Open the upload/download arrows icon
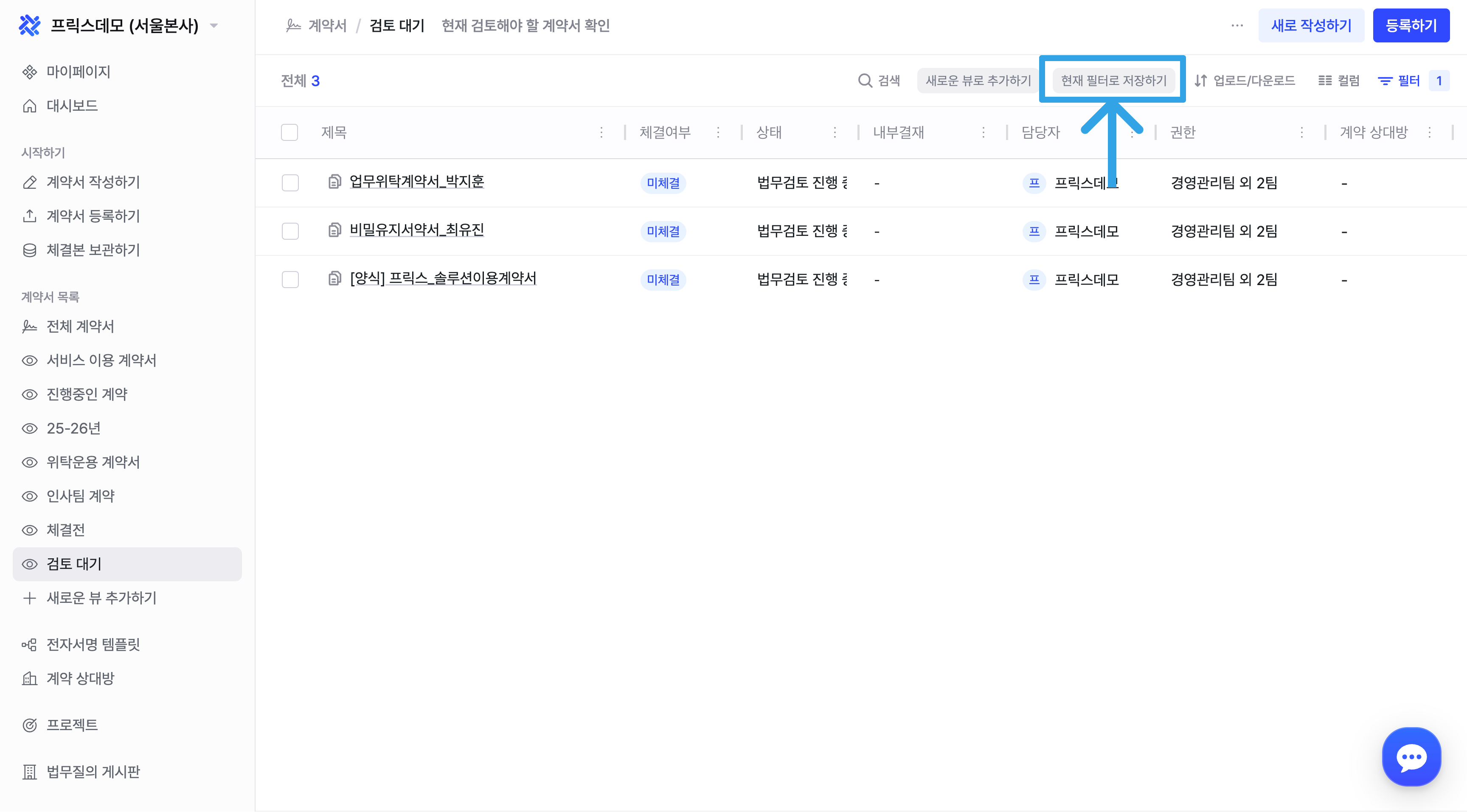1467x812 pixels. [x=1200, y=81]
